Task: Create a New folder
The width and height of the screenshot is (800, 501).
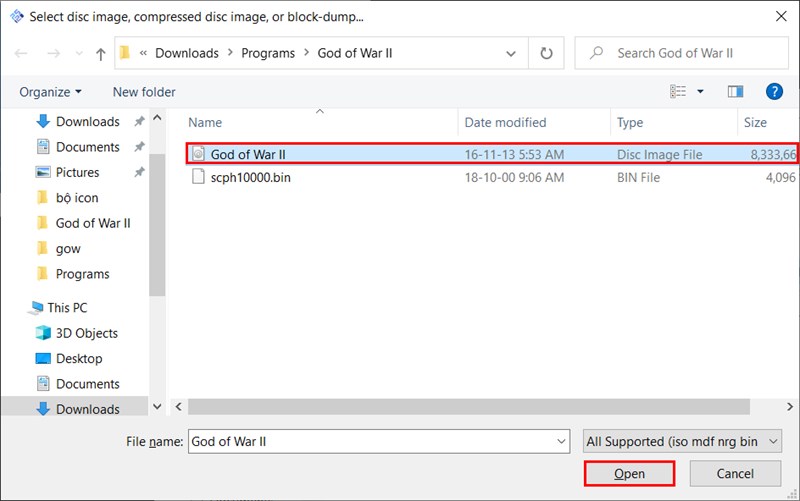Action: pyautogui.click(x=144, y=92)
